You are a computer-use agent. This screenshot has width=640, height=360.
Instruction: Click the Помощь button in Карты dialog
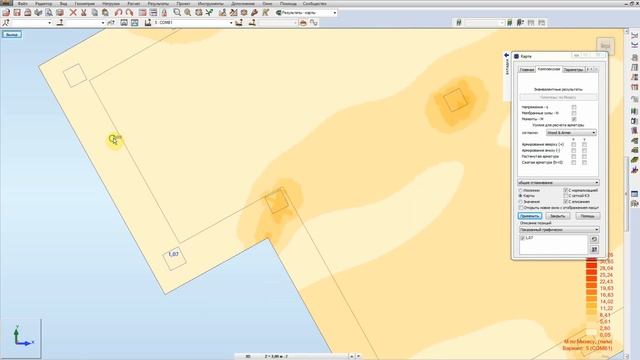pos(588,216)
